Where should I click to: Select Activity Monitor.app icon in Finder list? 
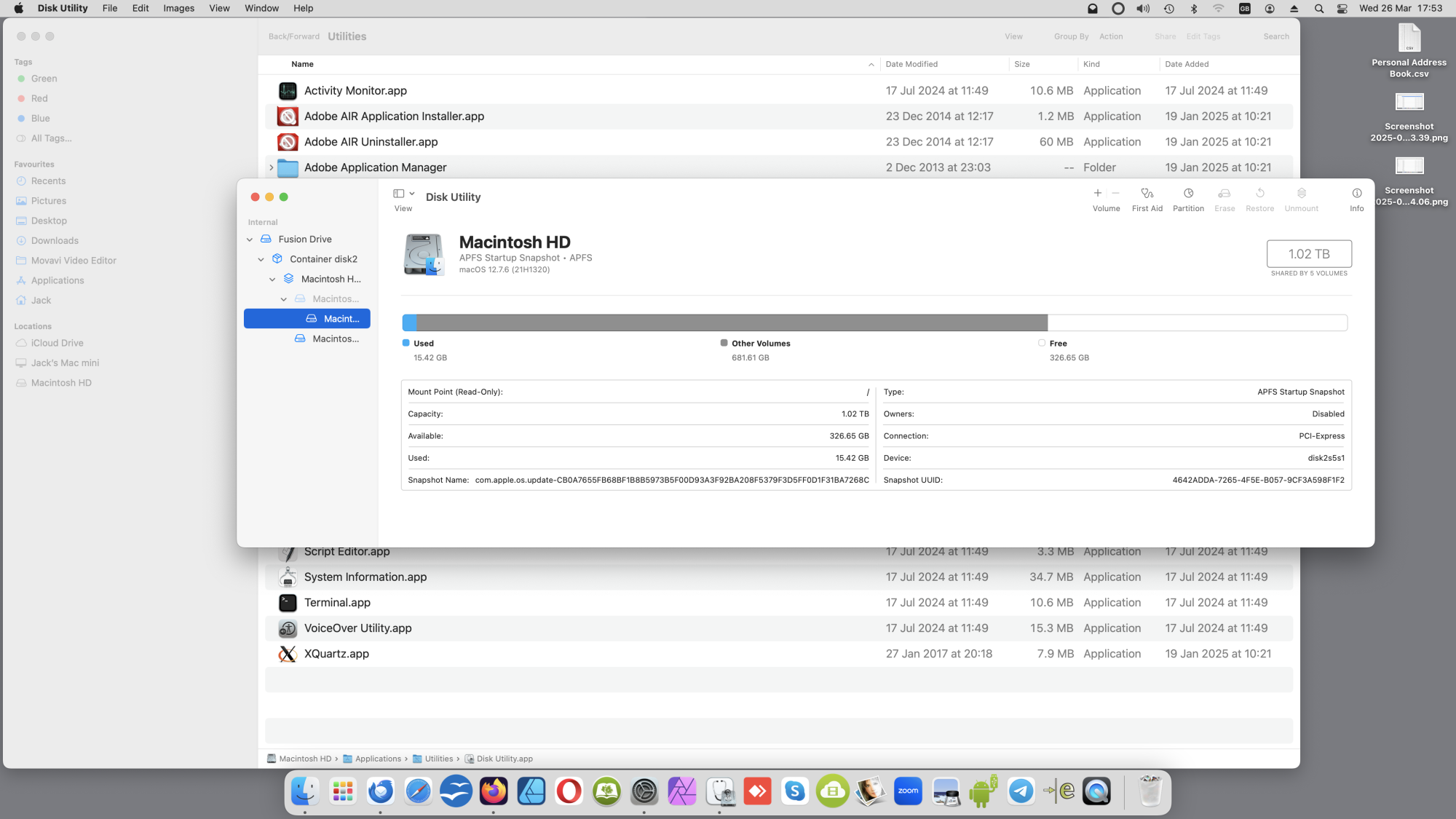pos(288,91)
